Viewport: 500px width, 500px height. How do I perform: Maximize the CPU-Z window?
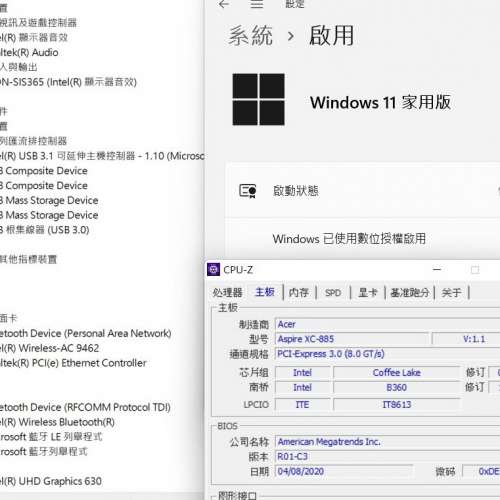pyautogui.click(x=475, y=270)
